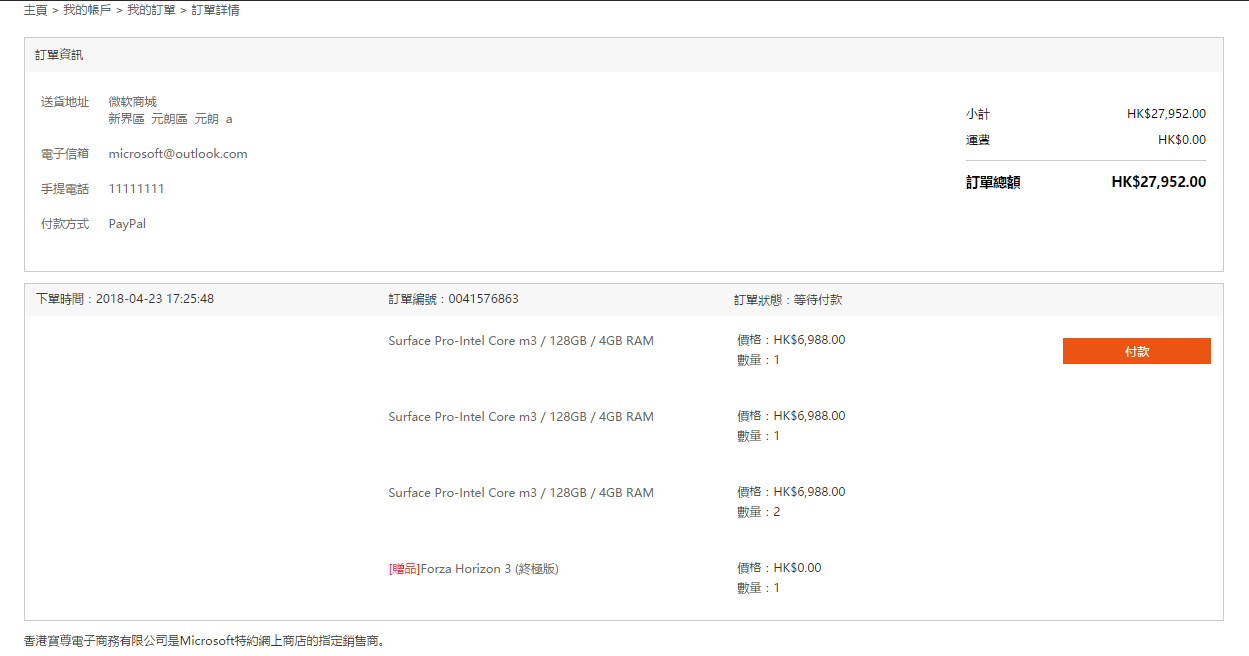
Task: Click 電子信箱 label
Action: (x=65, y=154)
